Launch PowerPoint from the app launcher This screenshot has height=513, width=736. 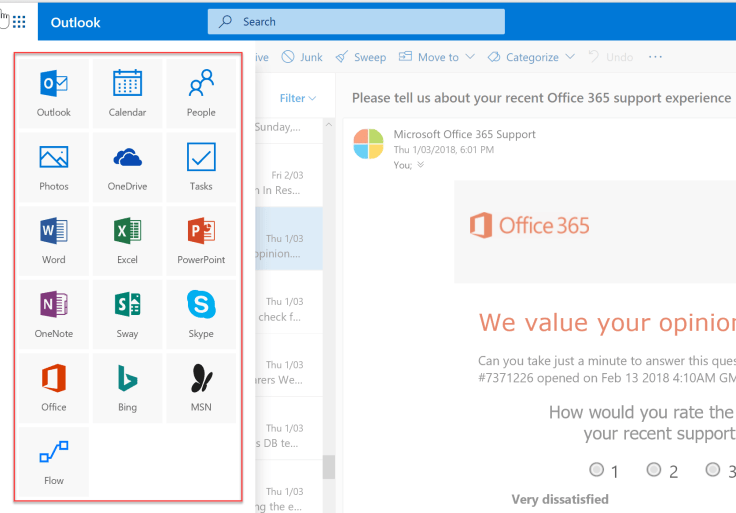point(201,241)
